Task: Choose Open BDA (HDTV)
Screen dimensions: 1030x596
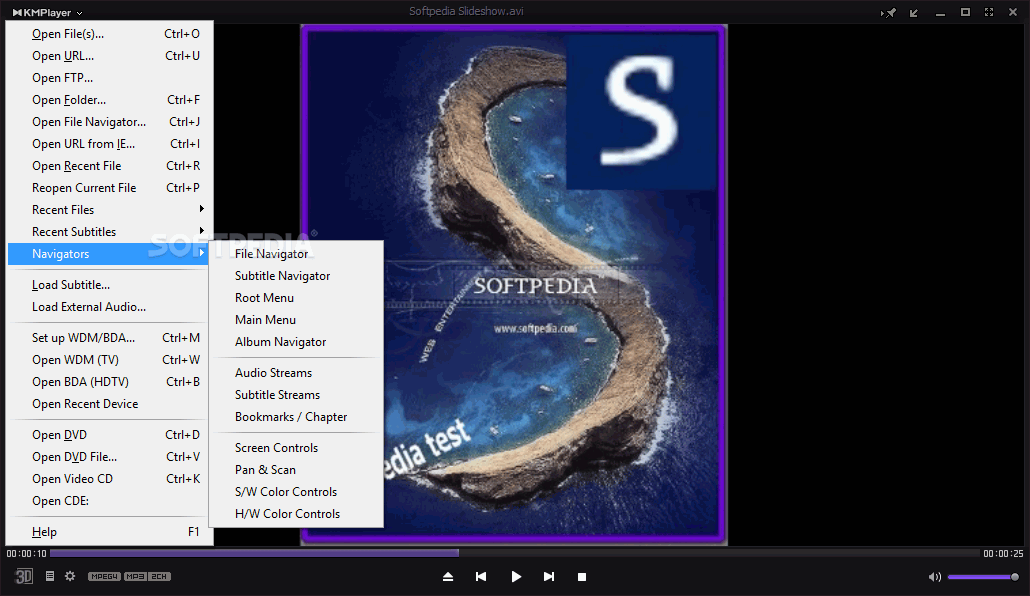Action: click(110, 382)
